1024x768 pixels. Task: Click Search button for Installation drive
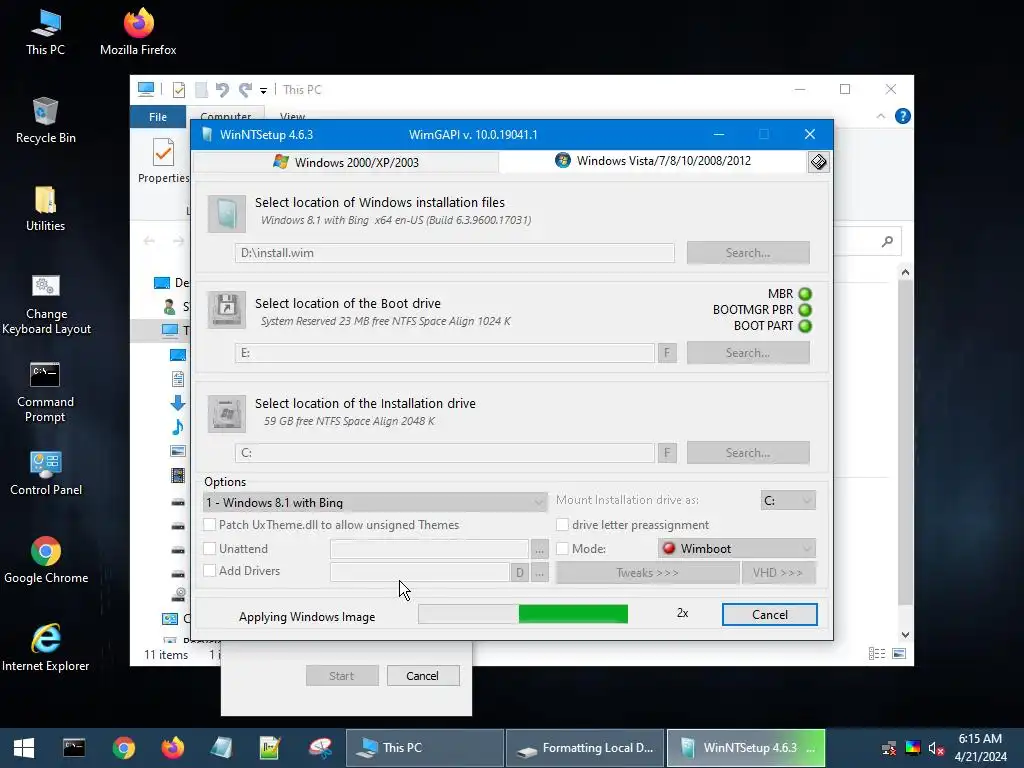(748, 453)
